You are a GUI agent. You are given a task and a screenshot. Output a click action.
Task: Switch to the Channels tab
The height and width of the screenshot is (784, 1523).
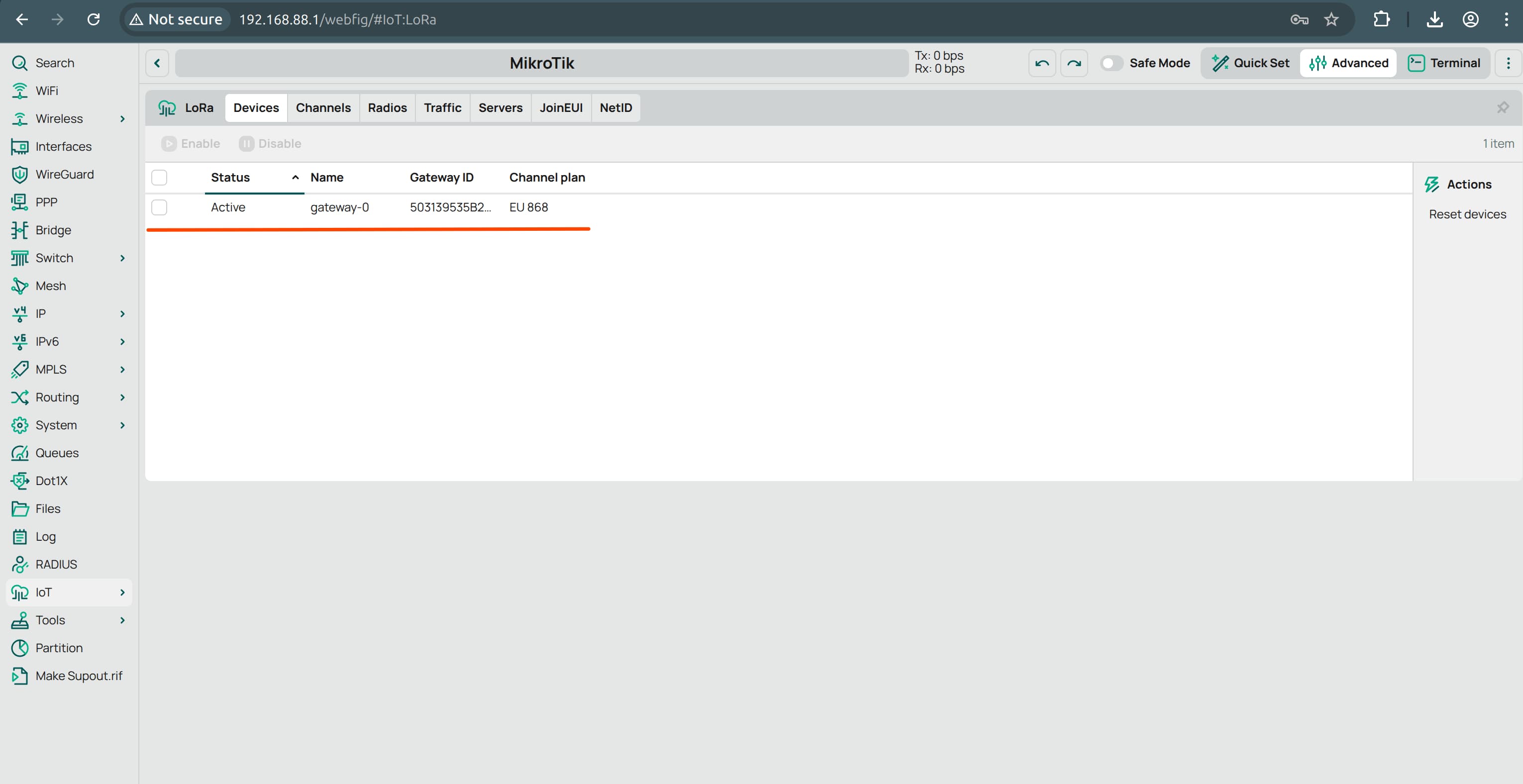323,107
